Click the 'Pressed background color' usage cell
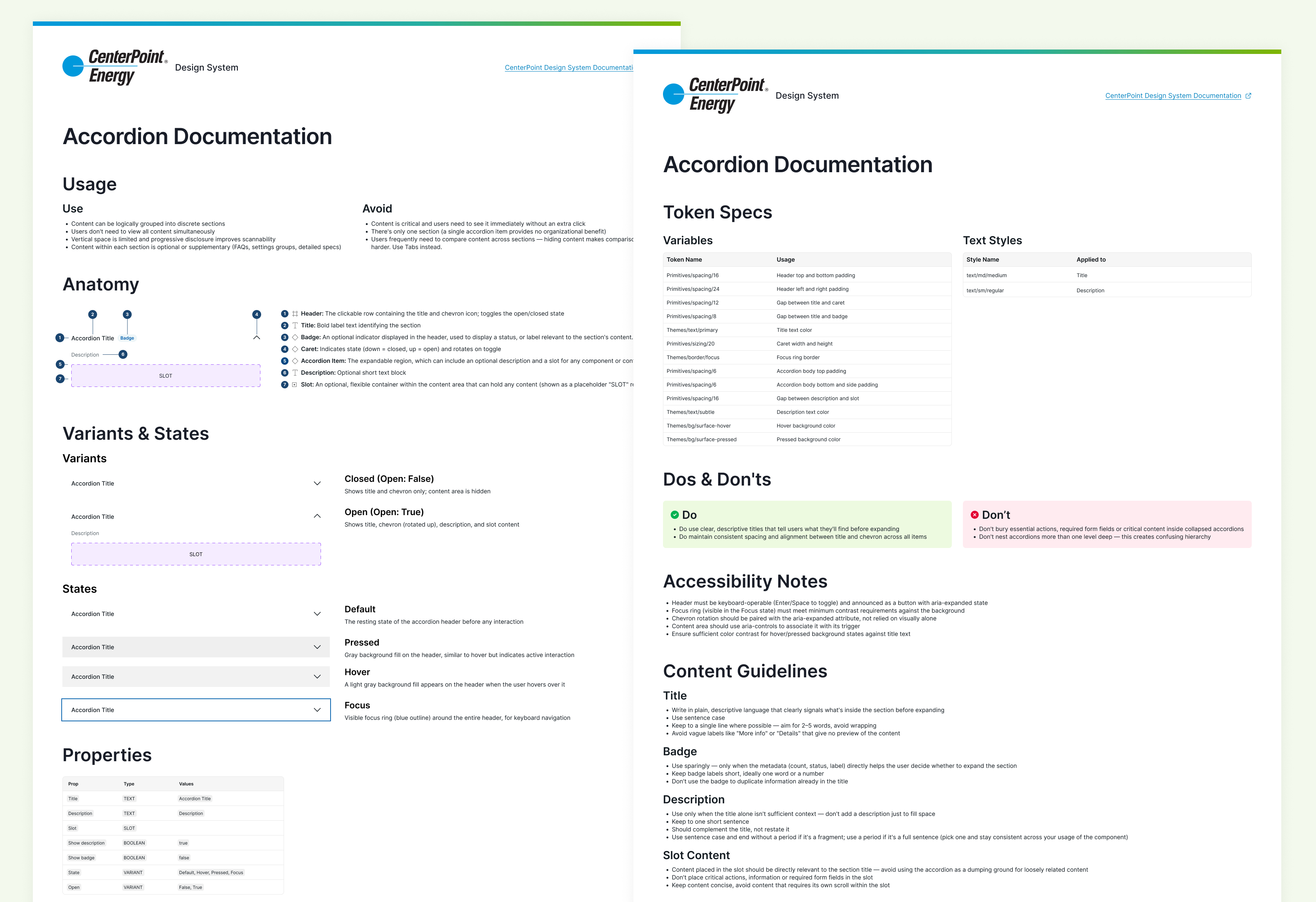The width and height of the screenshot is (1316, 902). [808, 439]
